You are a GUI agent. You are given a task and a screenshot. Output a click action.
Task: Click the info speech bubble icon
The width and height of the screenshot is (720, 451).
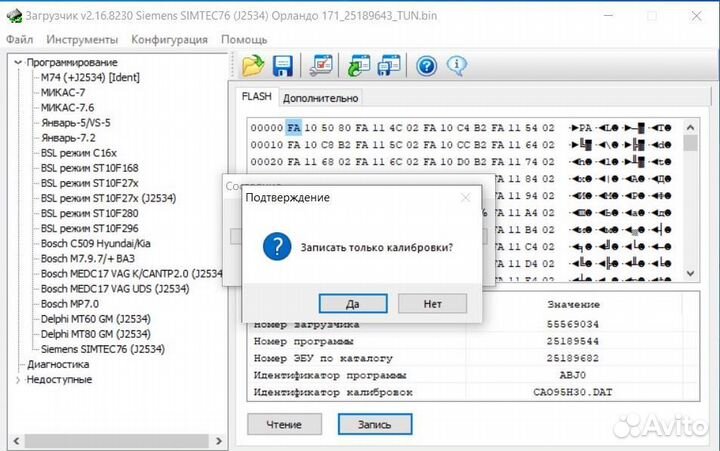(457, 67)
